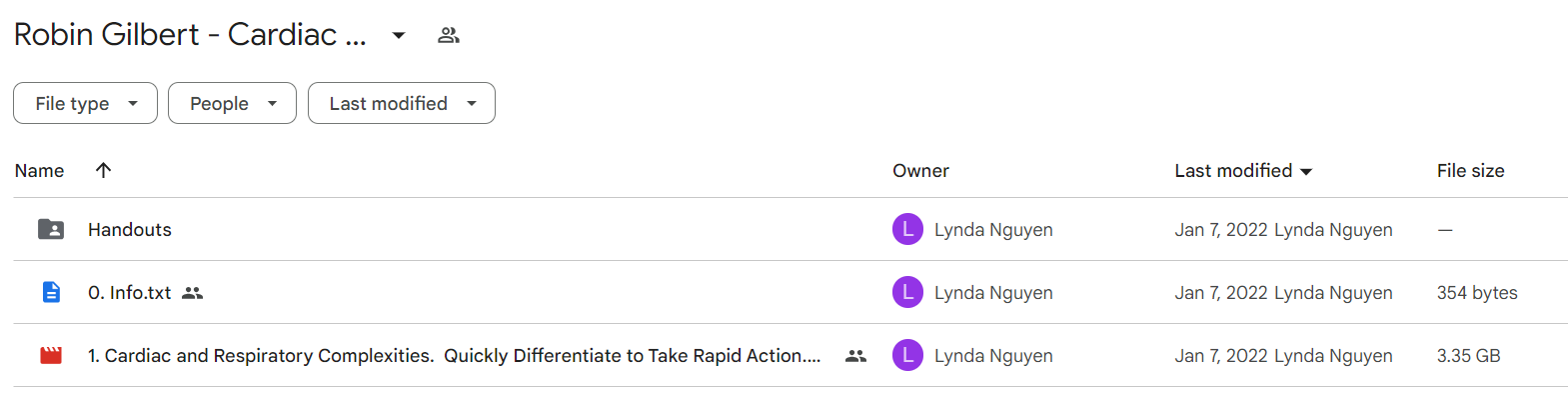Expand the Robin Gilbert folder title menu arrow
Image resolution: width=1568 pixels, height=395 pixels.
tap(399, 35)
